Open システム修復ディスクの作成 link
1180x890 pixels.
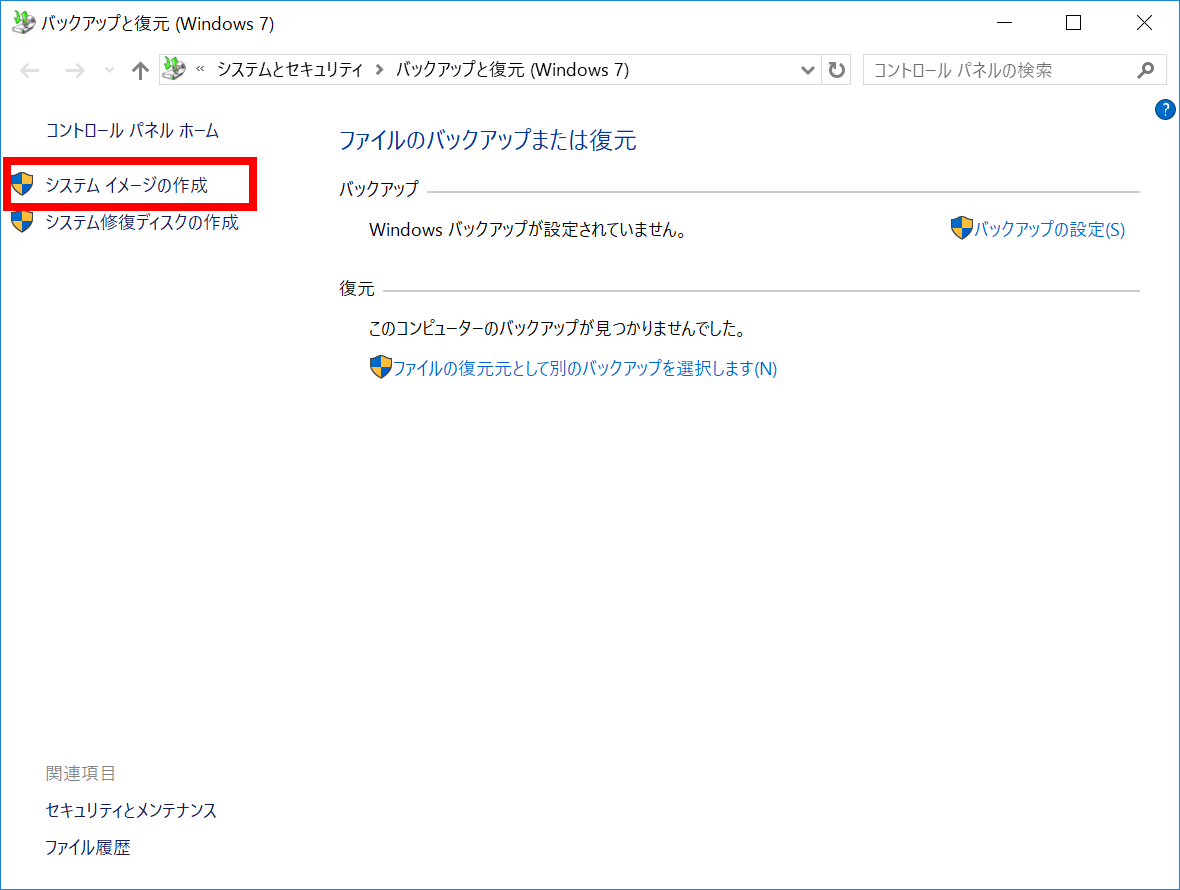coord(142,223)
